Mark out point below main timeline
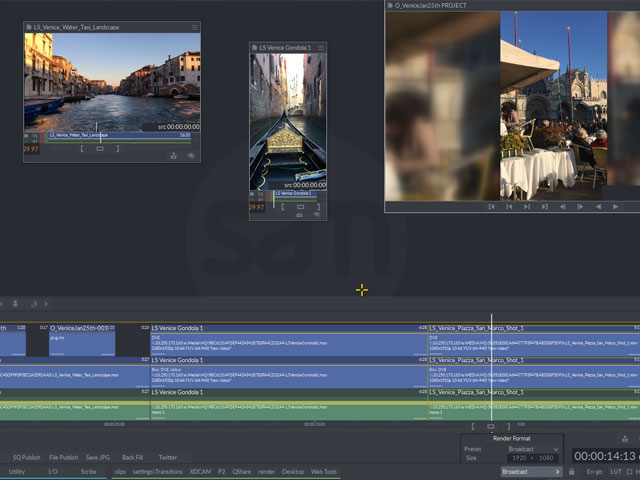The height and width of the screenshot is (480, 640). (509, 426)
